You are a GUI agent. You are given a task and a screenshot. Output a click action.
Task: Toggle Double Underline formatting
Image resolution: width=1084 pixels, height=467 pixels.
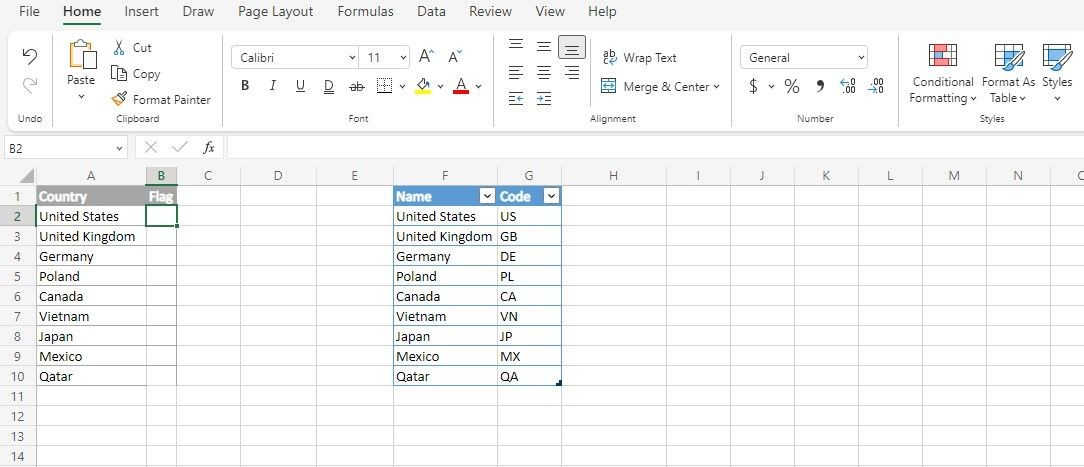(x=328, y=86)
